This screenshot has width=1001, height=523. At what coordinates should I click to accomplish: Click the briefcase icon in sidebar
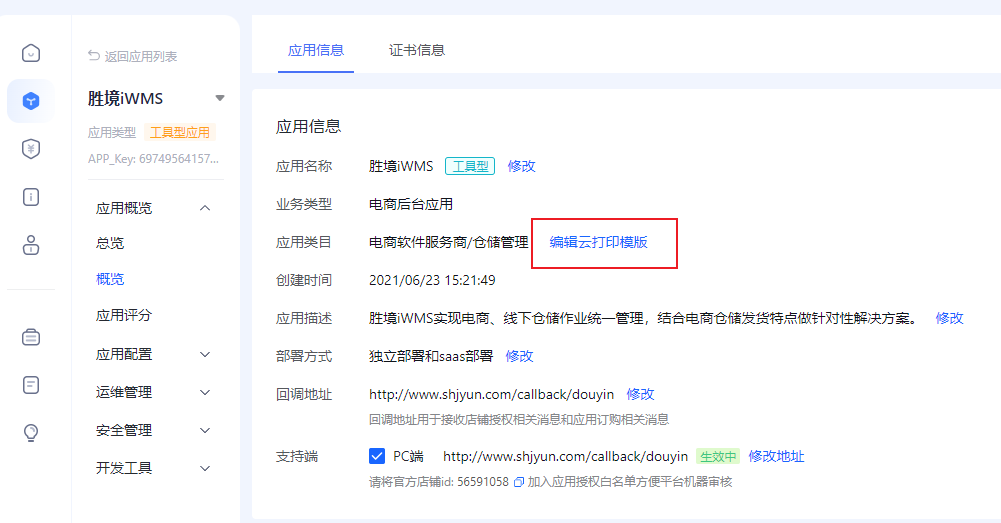31,337
